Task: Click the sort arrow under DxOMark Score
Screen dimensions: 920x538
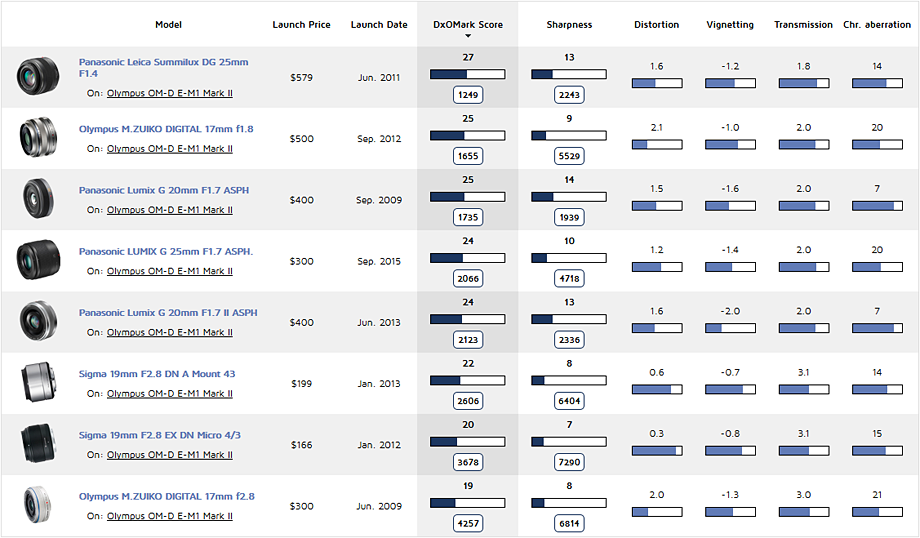Action: coord(468,36)
